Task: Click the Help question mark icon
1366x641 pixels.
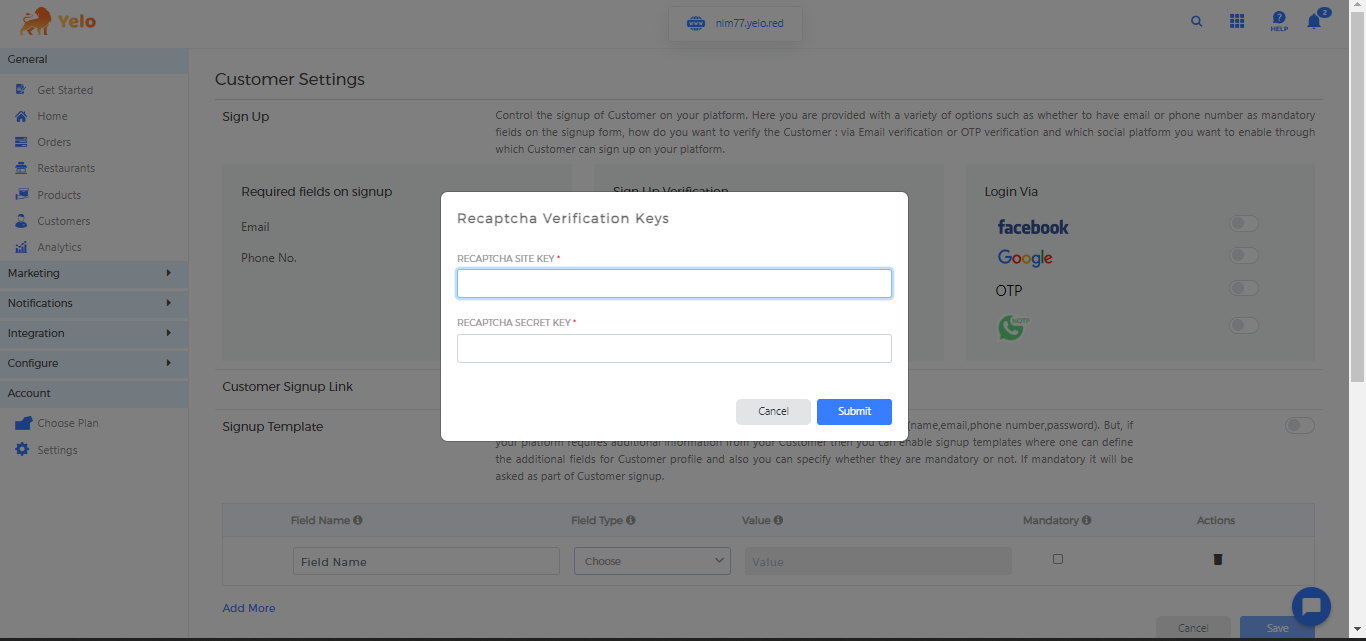Action: click(1278, 20)
